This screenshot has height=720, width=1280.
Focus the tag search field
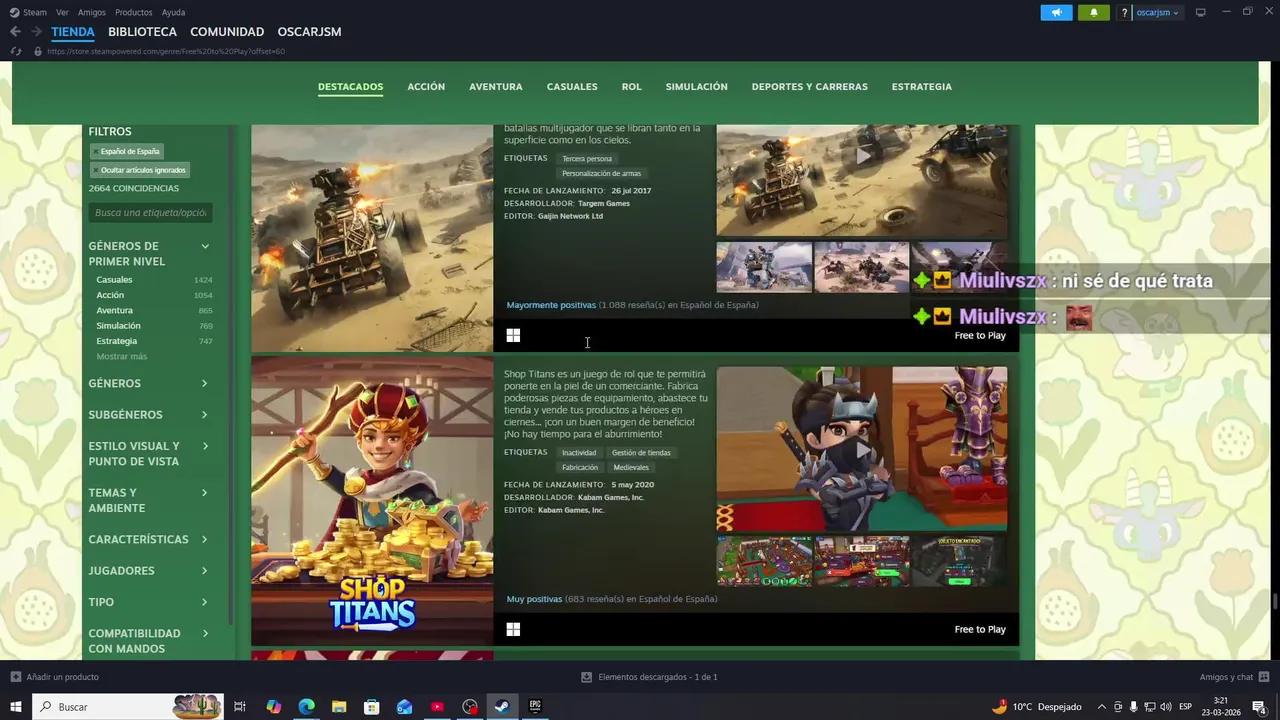[x=150, y=213]
